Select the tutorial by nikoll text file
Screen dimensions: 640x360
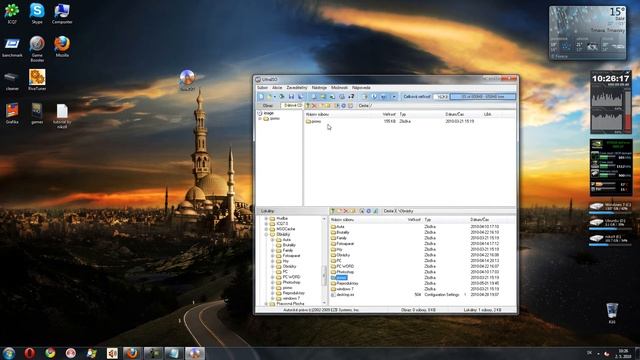click(62, 116)
